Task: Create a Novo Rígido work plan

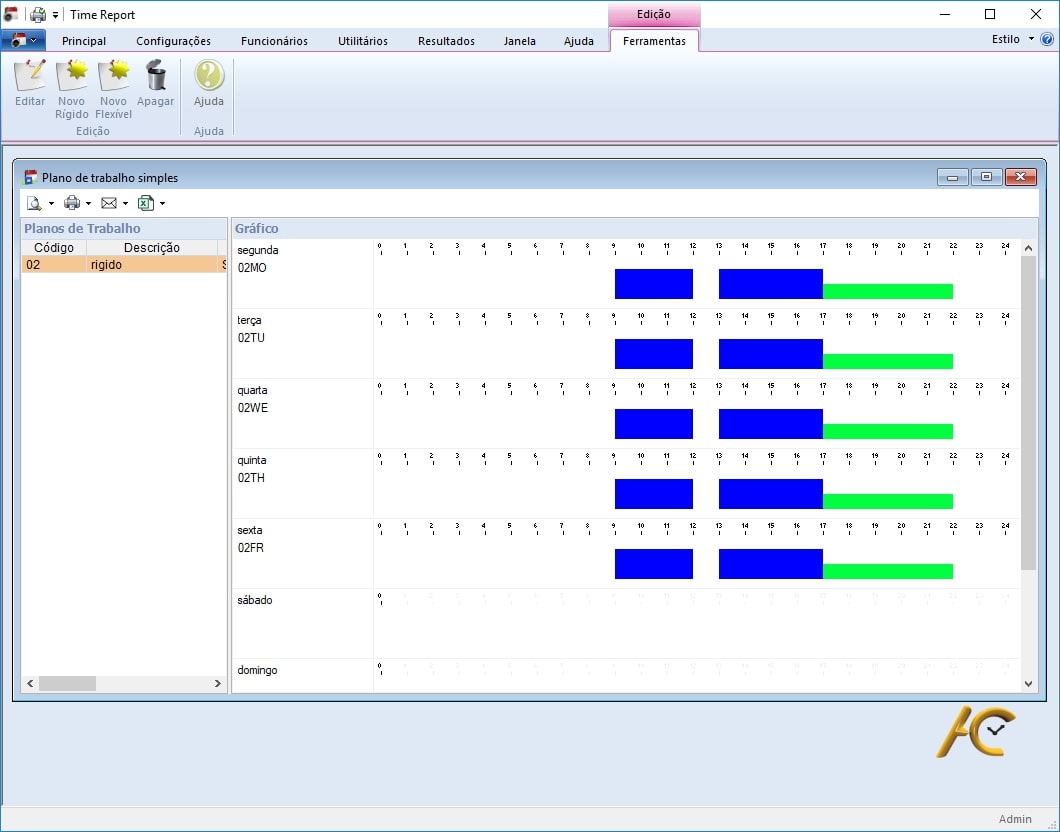Action: click(72, 77)
